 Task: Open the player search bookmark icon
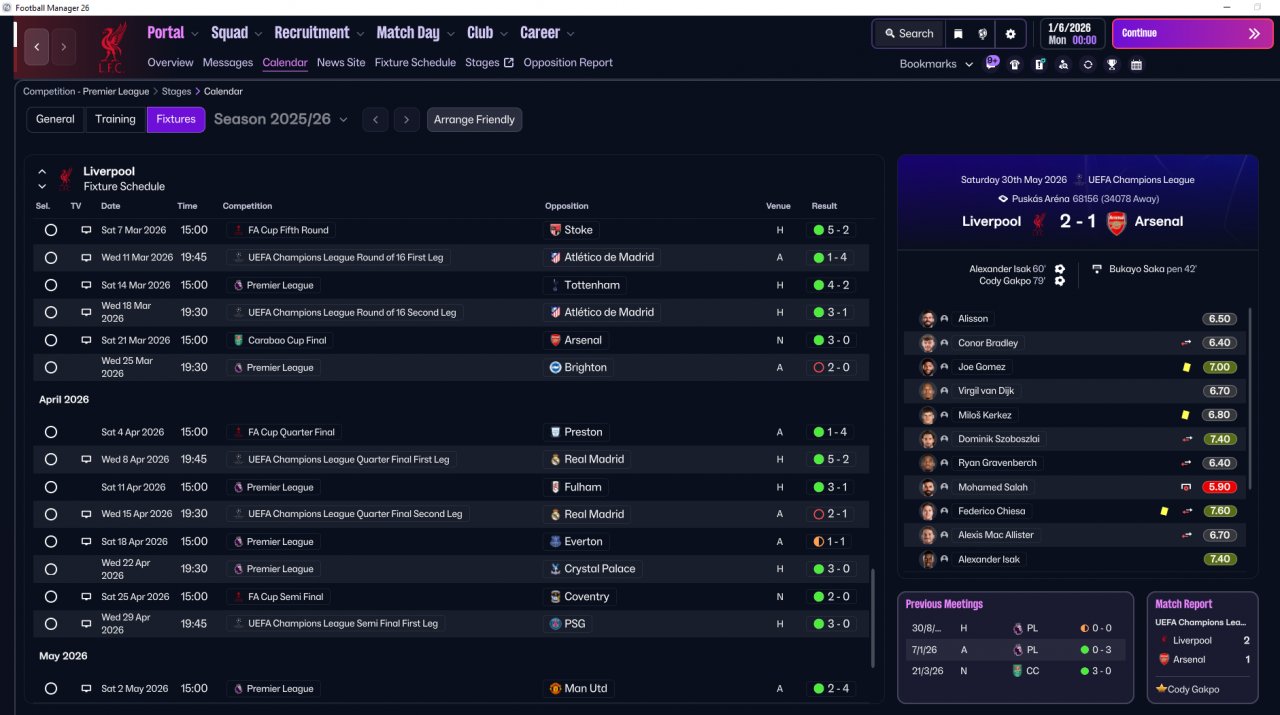[1063, 65]
